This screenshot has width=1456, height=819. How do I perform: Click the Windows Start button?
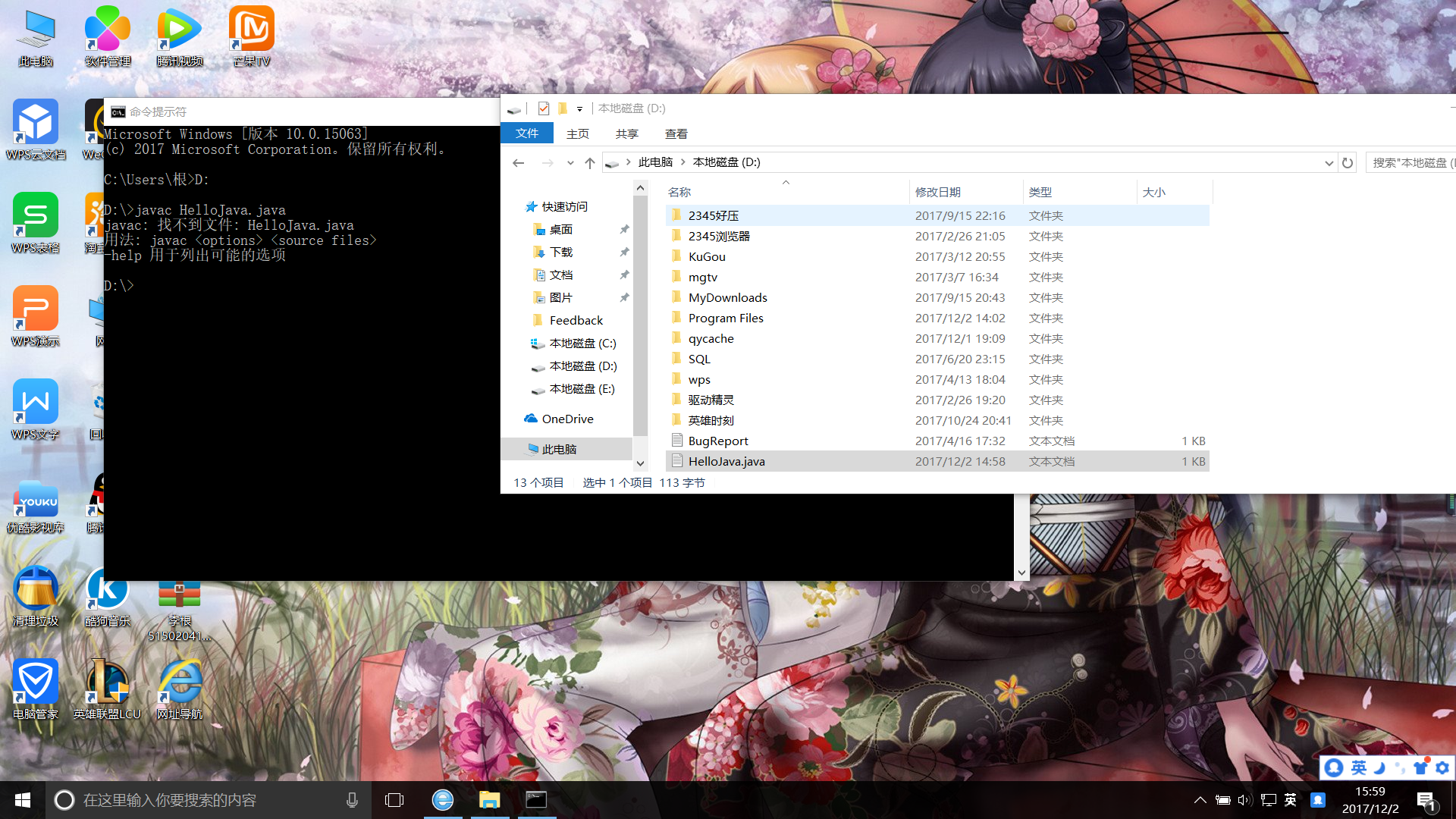[23, 800]
